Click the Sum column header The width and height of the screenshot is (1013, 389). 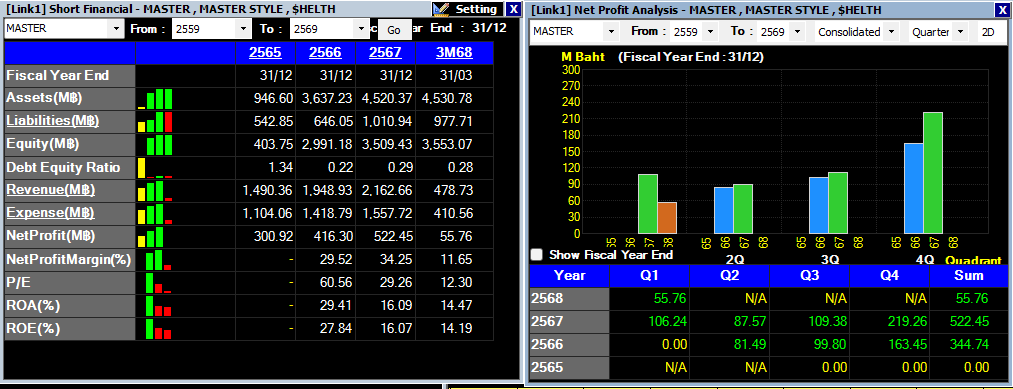pos(969,276)
